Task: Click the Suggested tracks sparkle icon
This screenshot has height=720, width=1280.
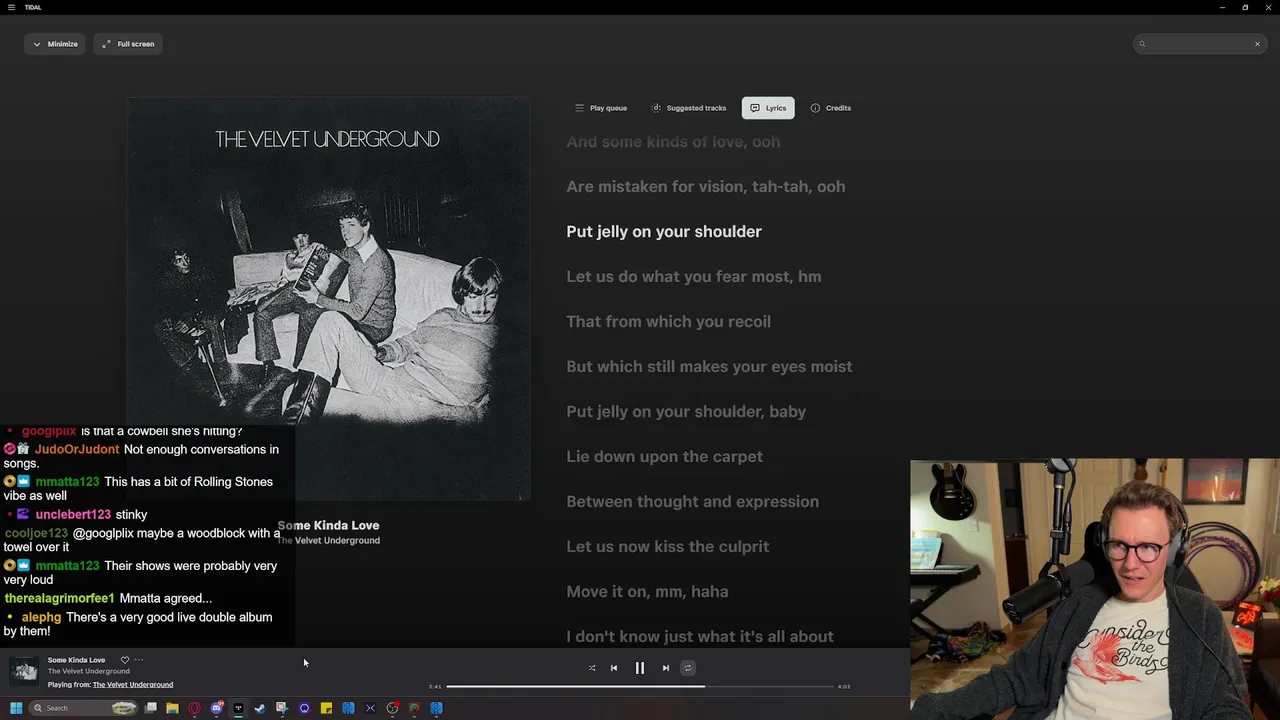Action: [x=656, y=108]
